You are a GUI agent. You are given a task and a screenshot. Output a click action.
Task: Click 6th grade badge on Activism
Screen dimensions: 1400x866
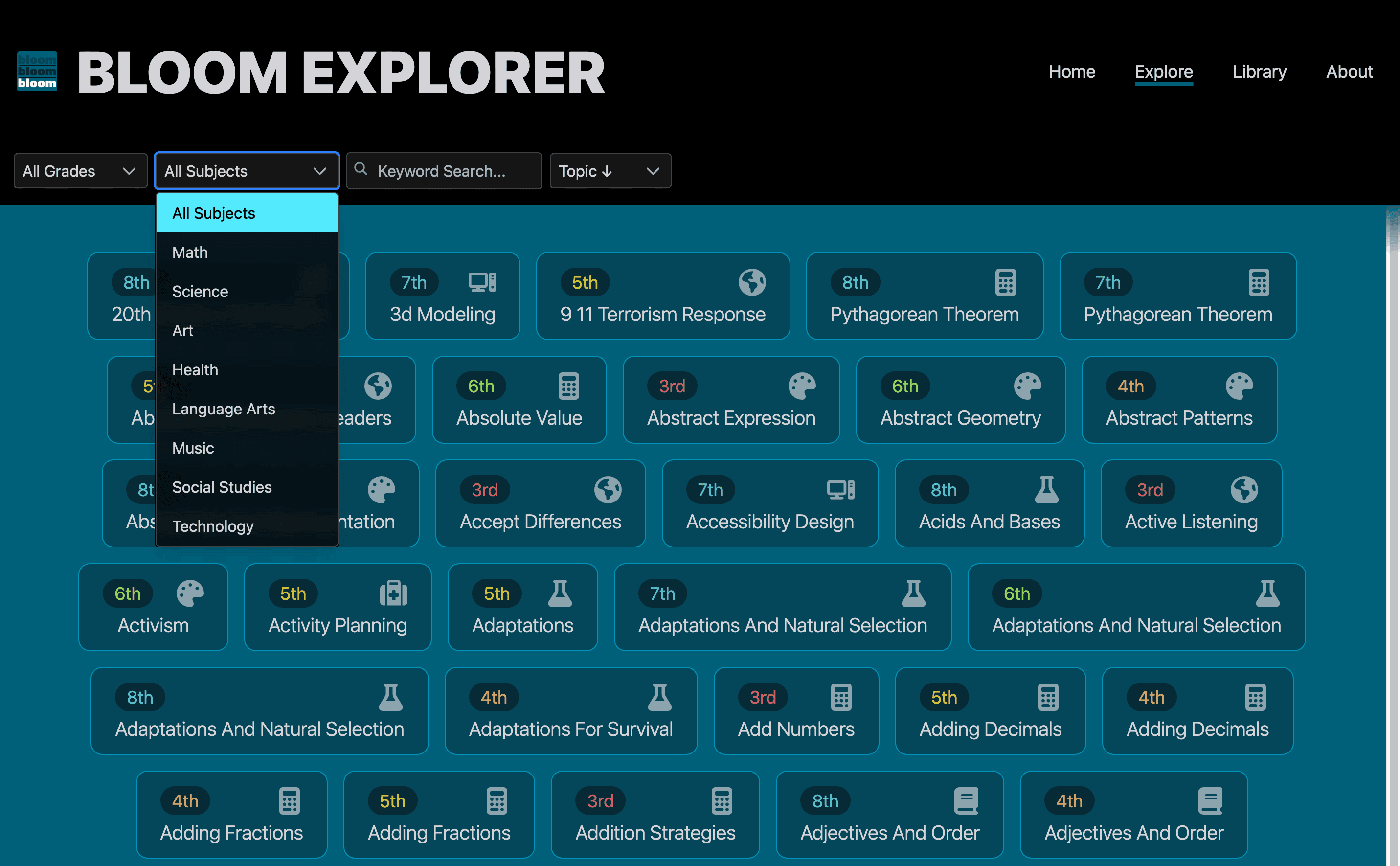[x=128, y=593]
